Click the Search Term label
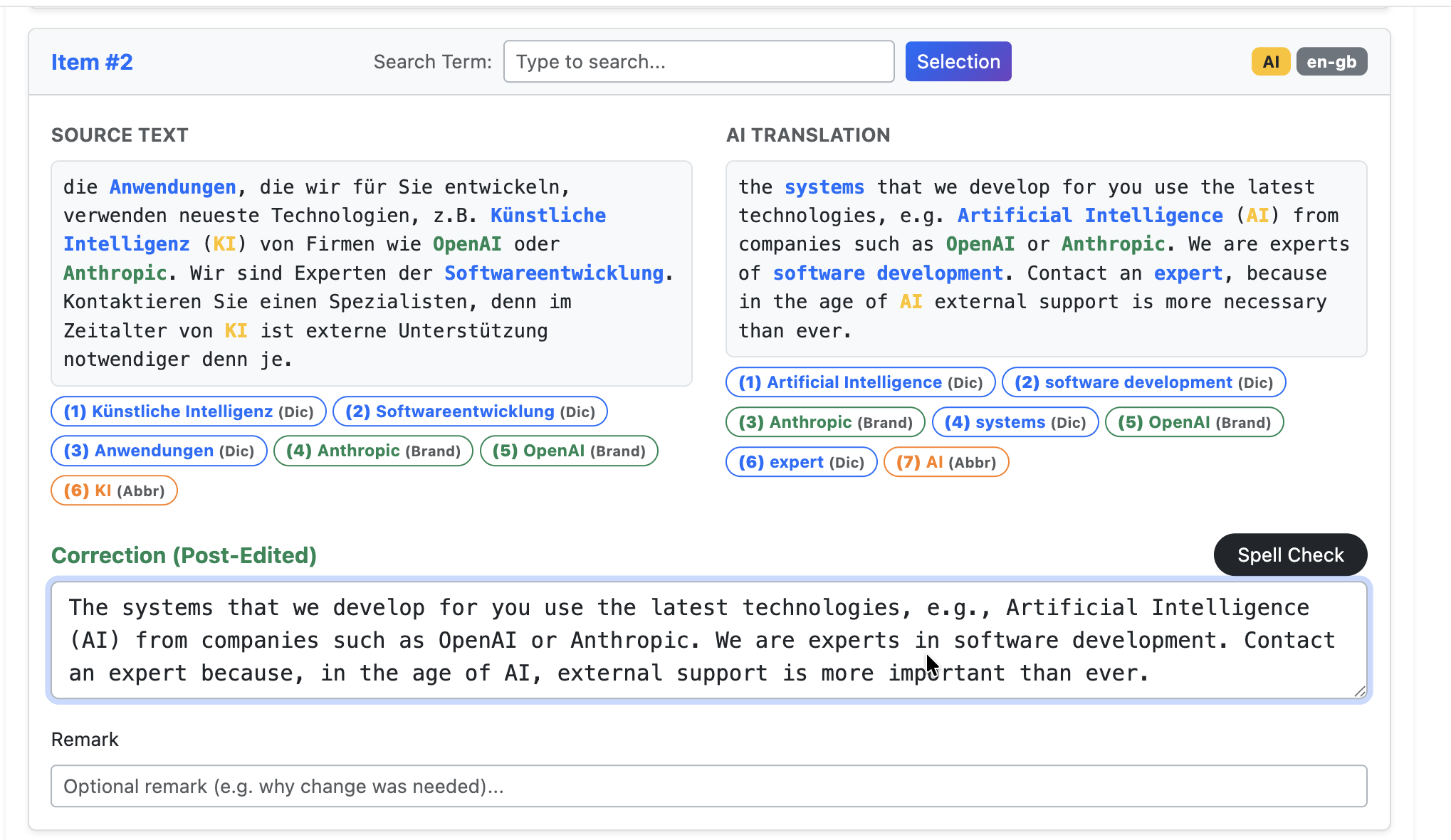The width and height of the screenshot is (1451, 840). pos(433,62)
